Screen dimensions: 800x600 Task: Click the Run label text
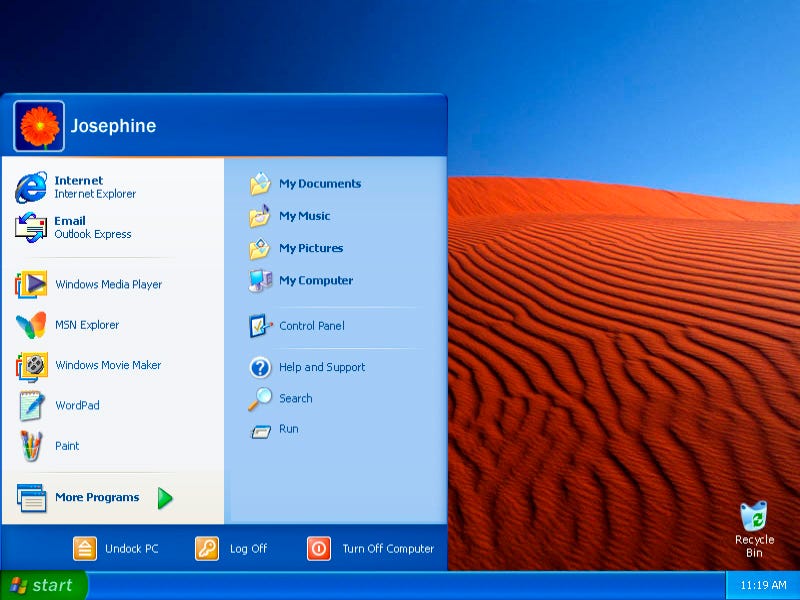tap(289, 429)
